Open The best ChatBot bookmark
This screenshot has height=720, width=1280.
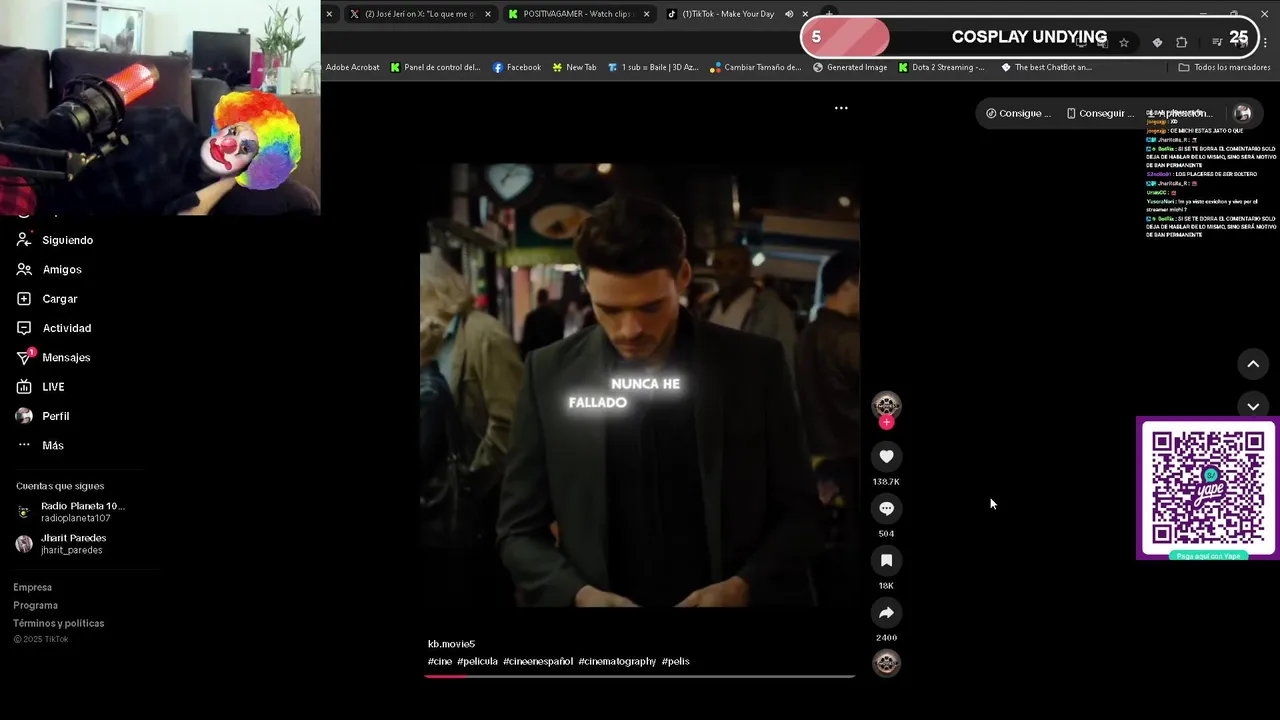point(1047,67)
